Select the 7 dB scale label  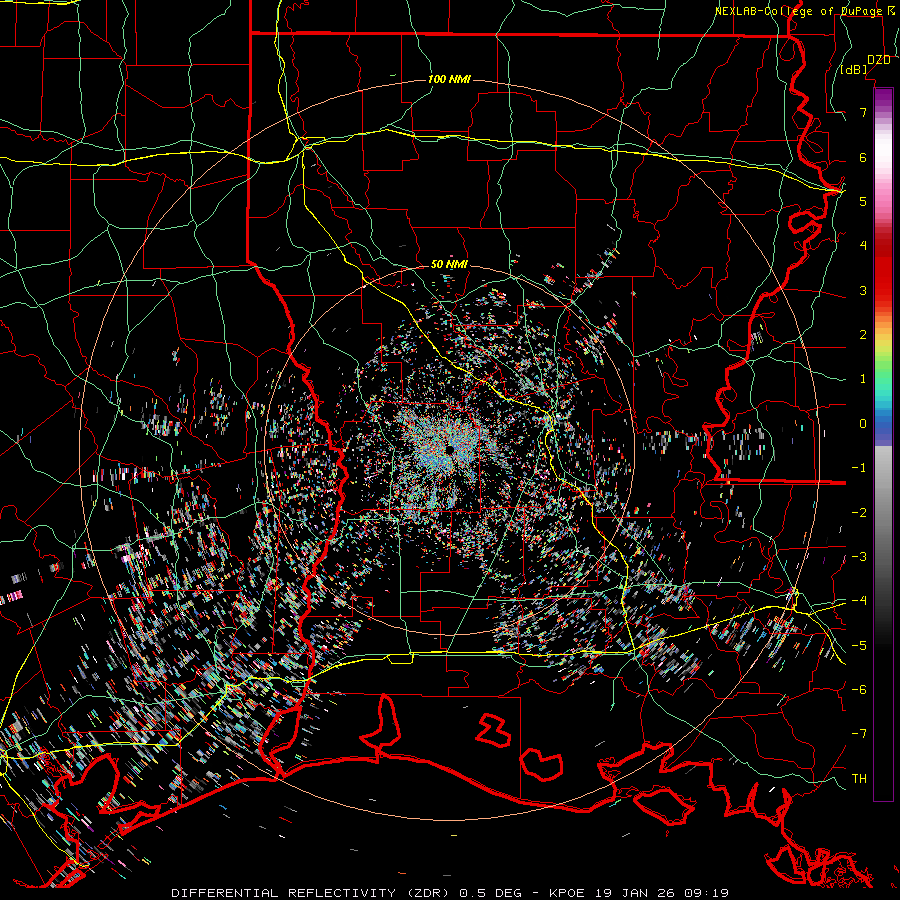point(863,112)
